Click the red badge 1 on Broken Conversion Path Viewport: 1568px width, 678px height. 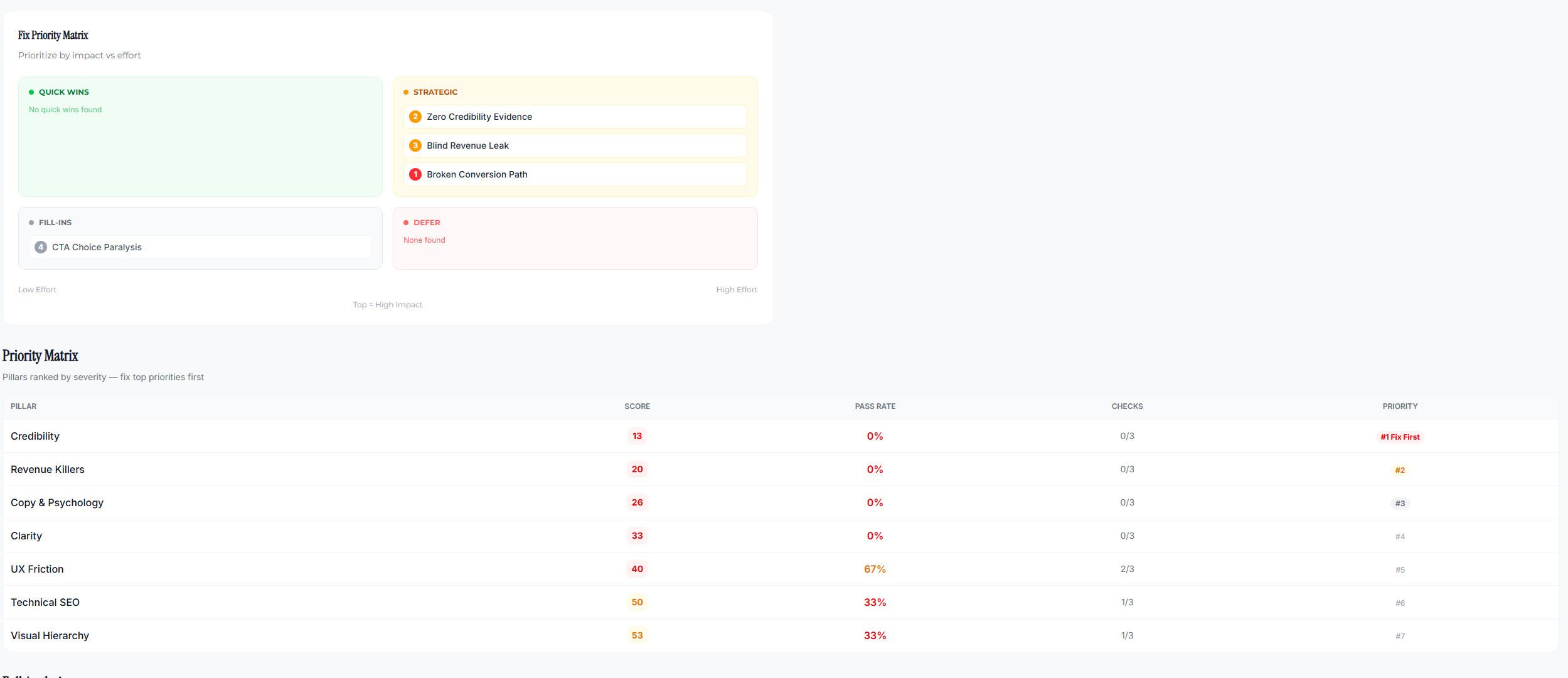[415, 174]
